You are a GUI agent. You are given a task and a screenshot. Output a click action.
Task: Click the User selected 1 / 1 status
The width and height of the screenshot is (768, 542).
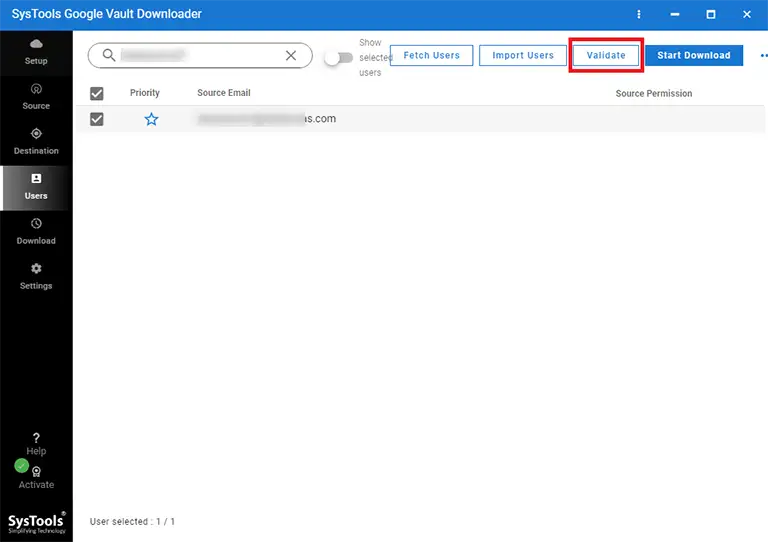pyautogui.click(x=132, y=521)
